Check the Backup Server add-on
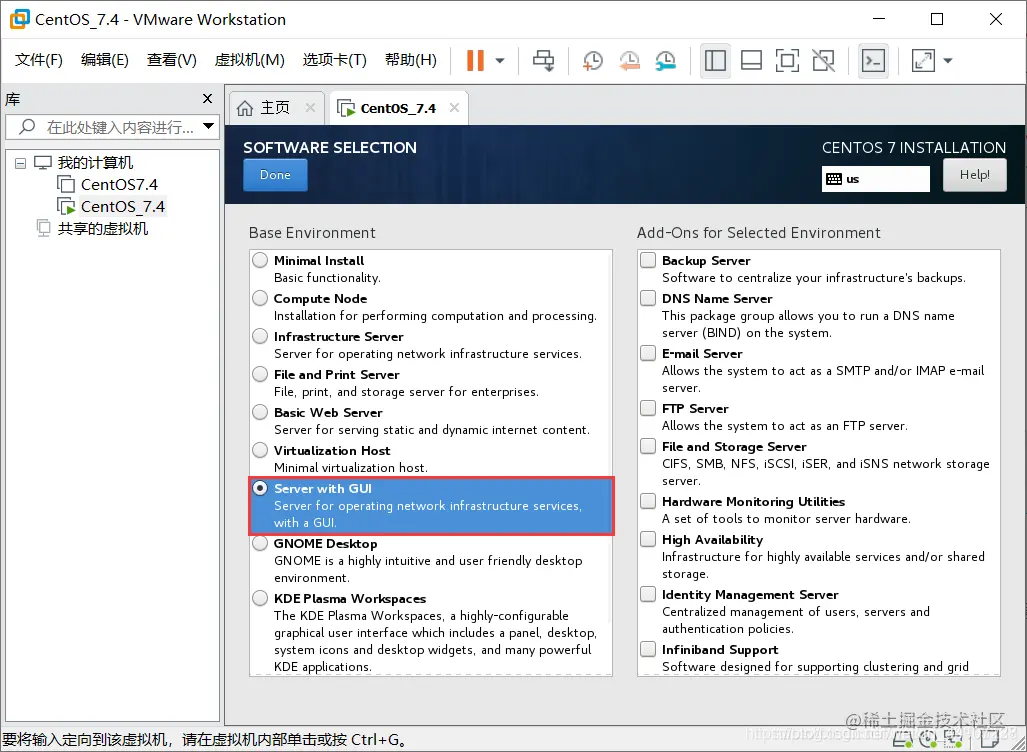This screenshot has height=752, width=1027. tap(648, 260)
